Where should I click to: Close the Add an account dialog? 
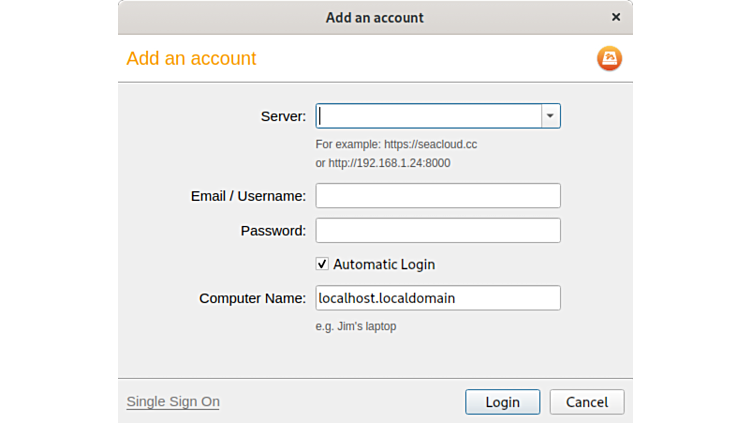tap(615, 17)
